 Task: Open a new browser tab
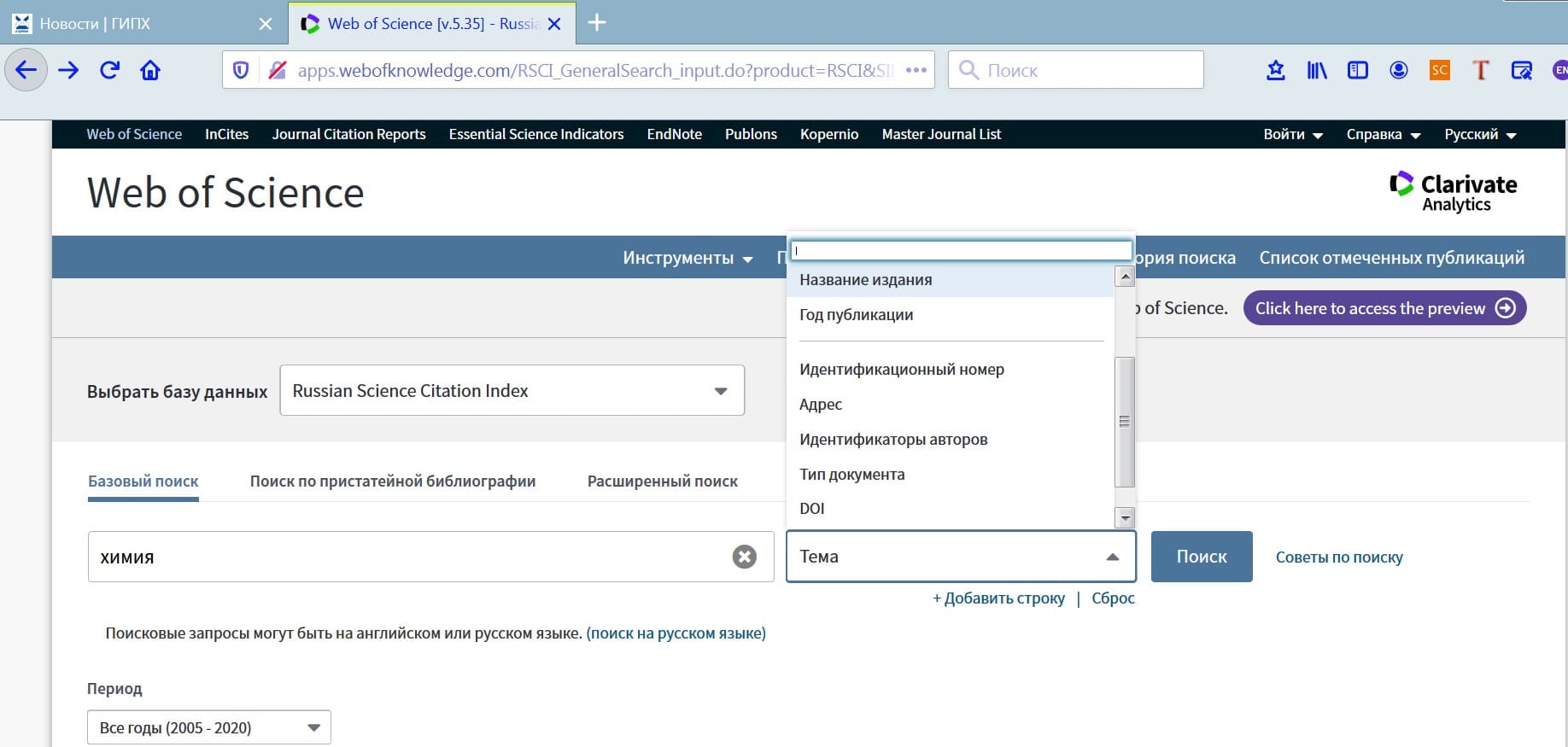point(597,23)
